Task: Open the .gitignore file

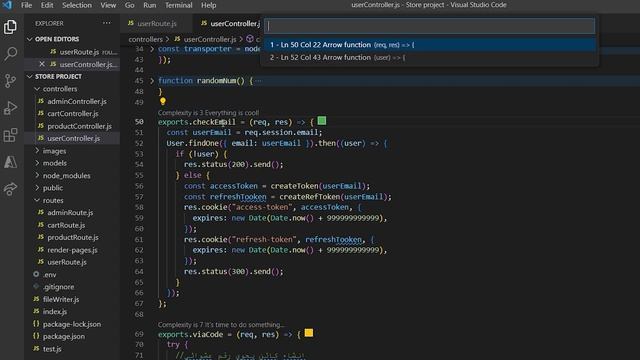Action: tap(72, 287)
